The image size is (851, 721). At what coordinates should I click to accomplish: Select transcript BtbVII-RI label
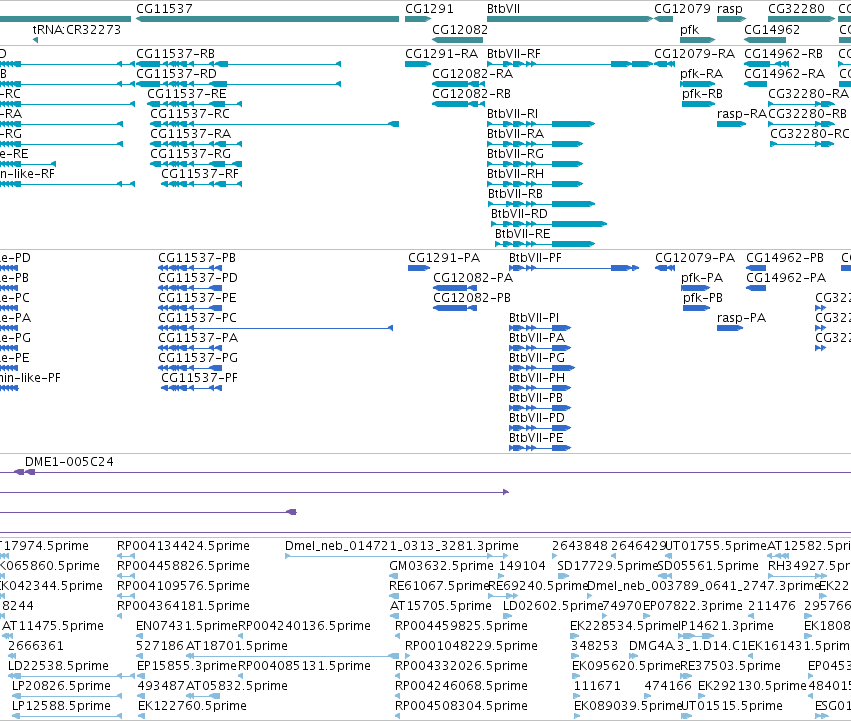coord(512,114)
